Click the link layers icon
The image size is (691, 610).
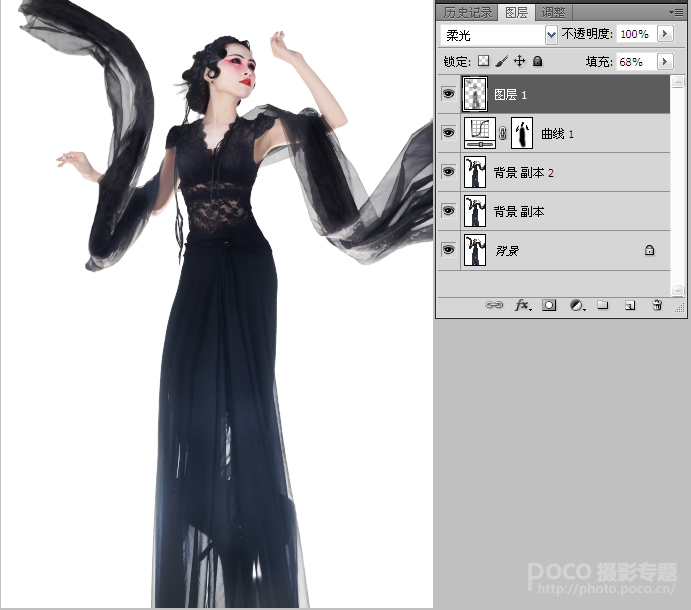(x=494, y=305)
